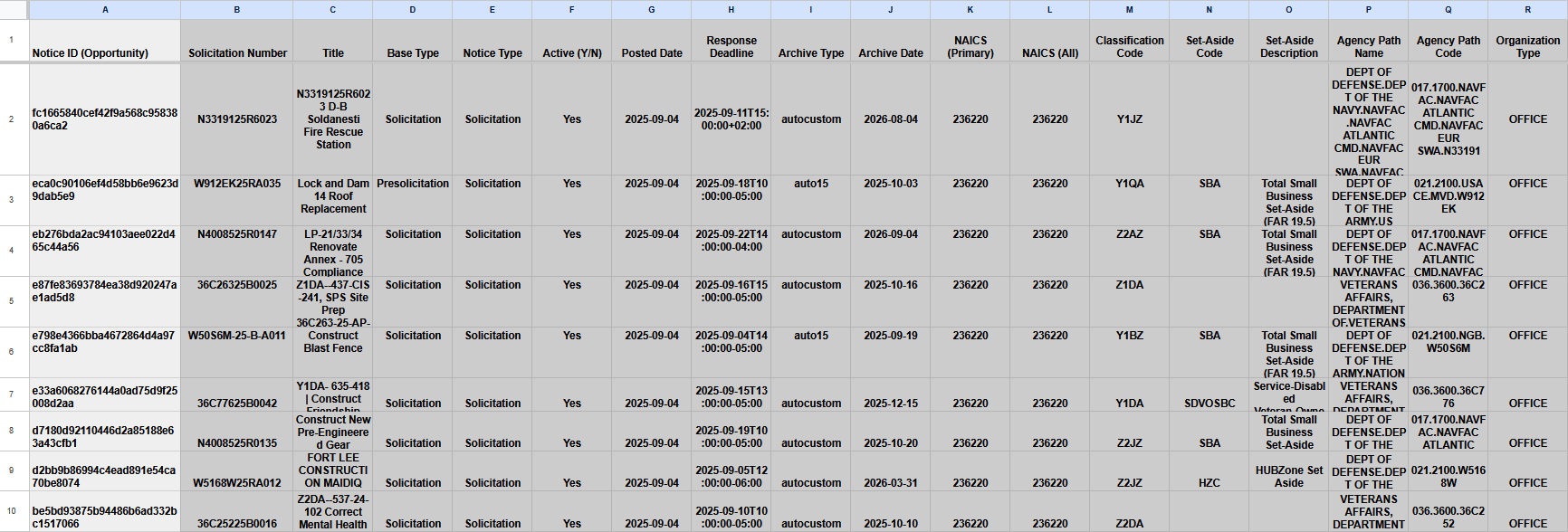Screen dimensions: 1568x532
Task: Select the "Notice ID (Opportunity)" header cell
Action: click(105, 42)
